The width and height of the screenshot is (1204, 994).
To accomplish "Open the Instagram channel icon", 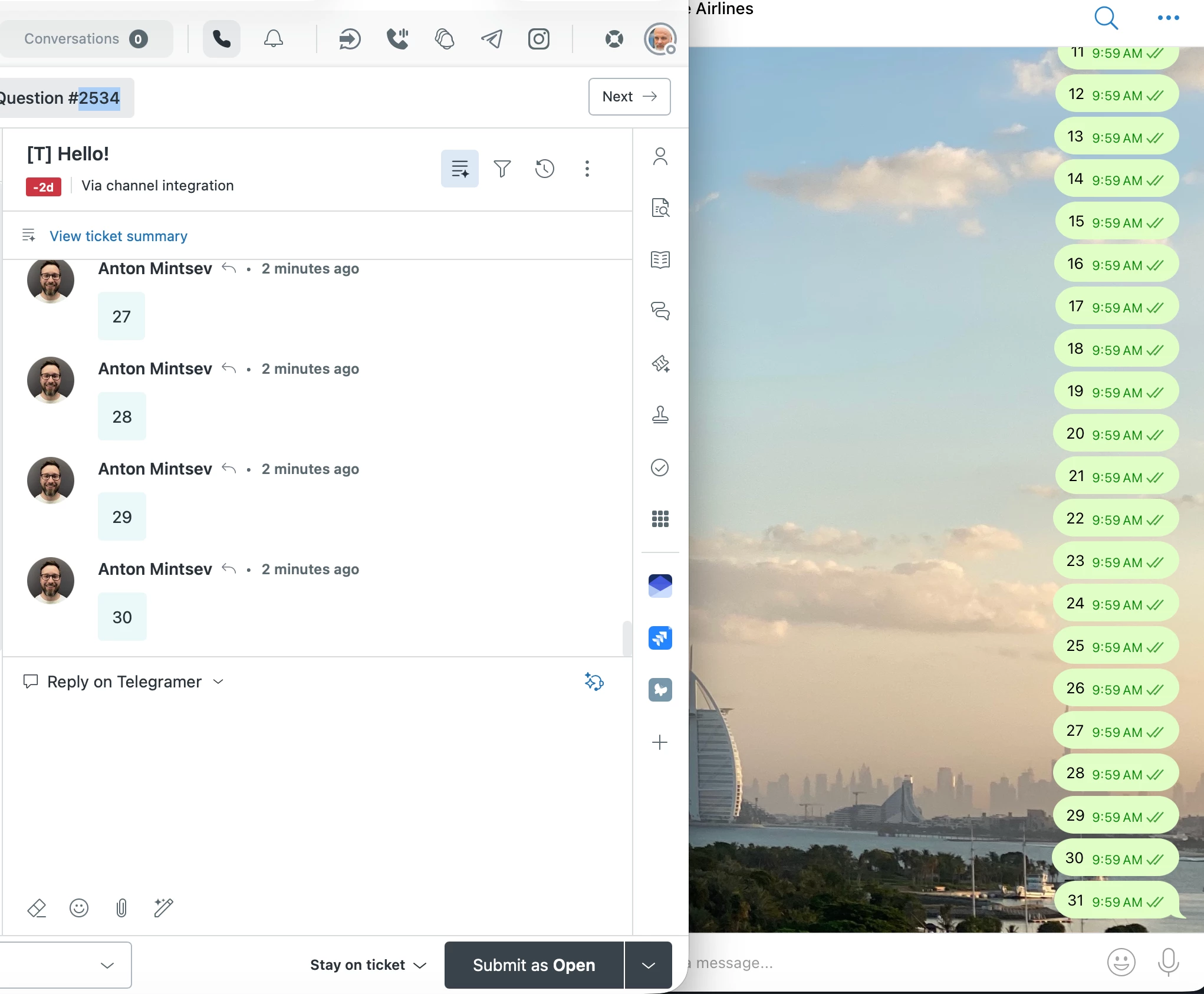I will tap(538, 39).
